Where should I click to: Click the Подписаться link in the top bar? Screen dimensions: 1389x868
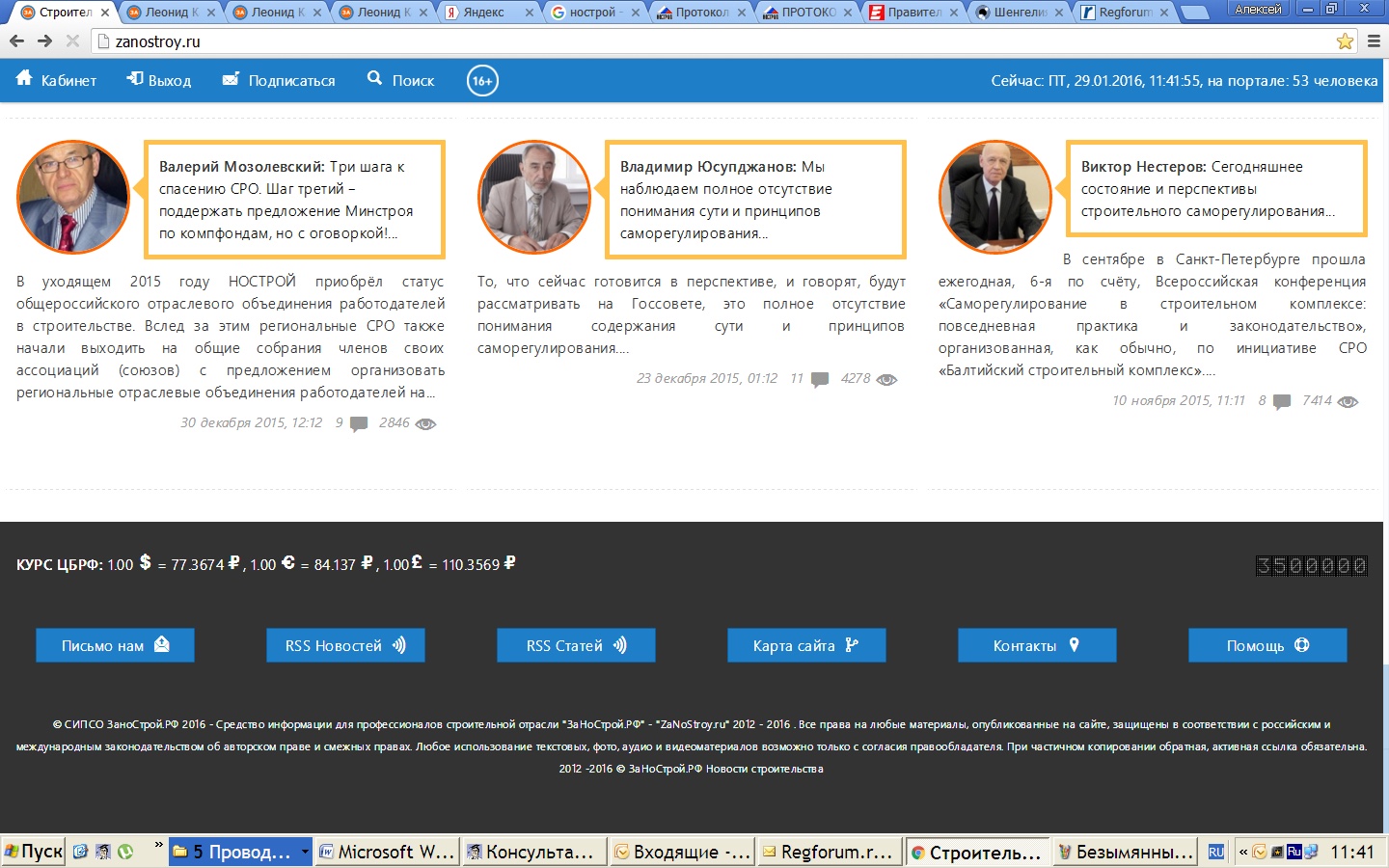click(x=279, y=81)
